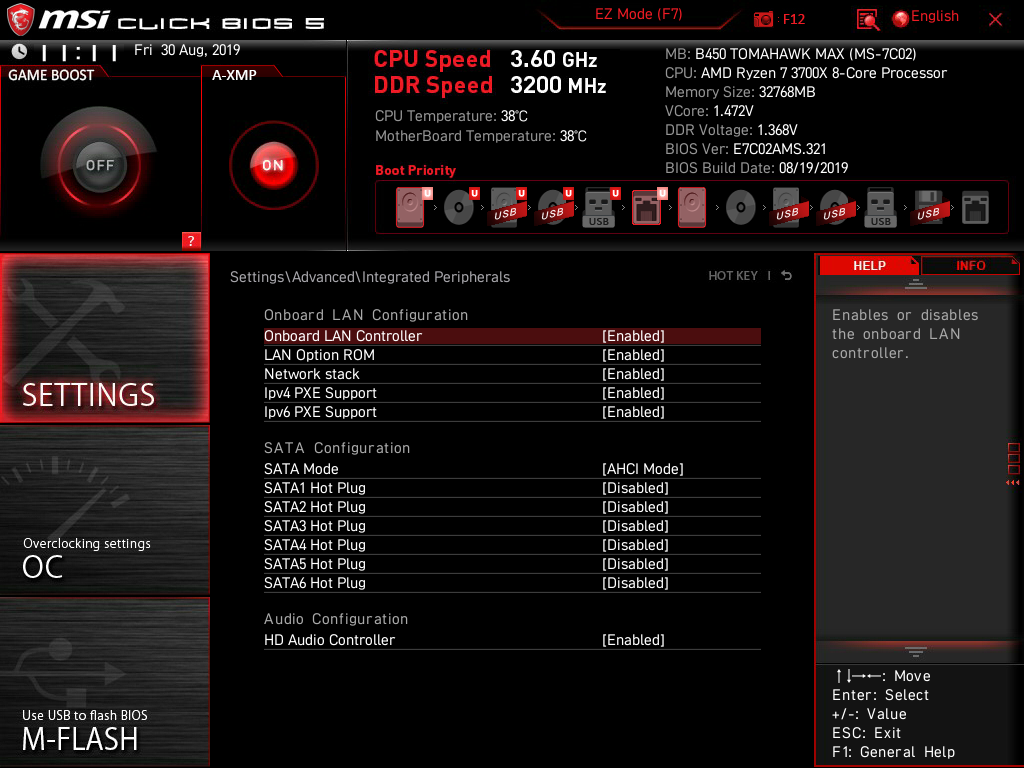Change the SATA5 Hot Plug [Disabled] value
Viewport: 1024px width, 768px height.
pos(635,564)
